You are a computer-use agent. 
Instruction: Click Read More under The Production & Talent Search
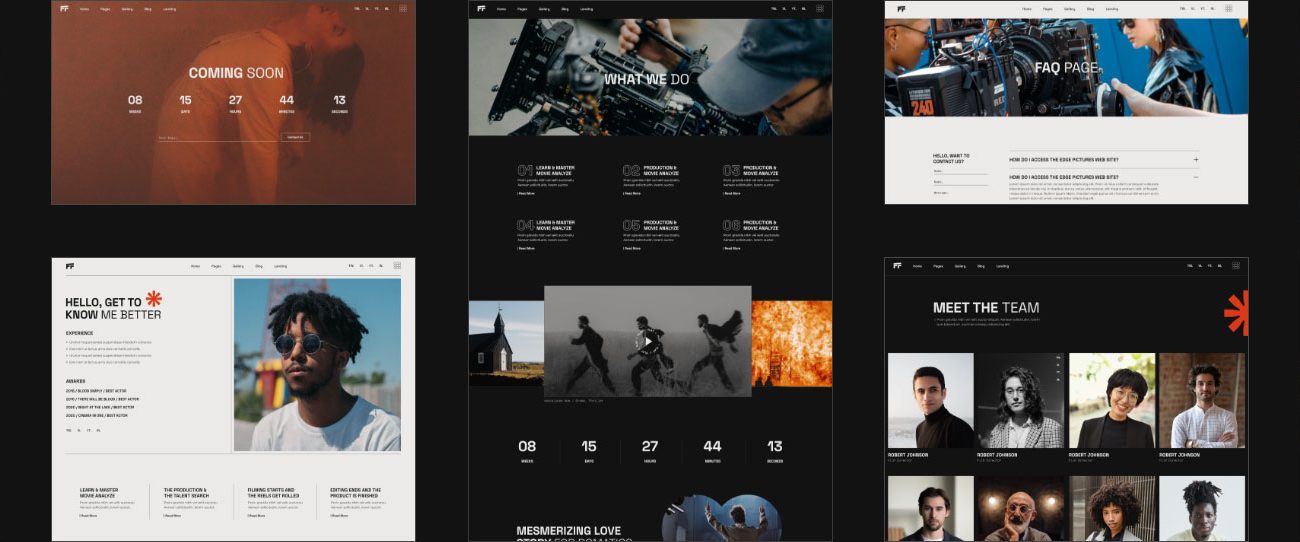173,516
